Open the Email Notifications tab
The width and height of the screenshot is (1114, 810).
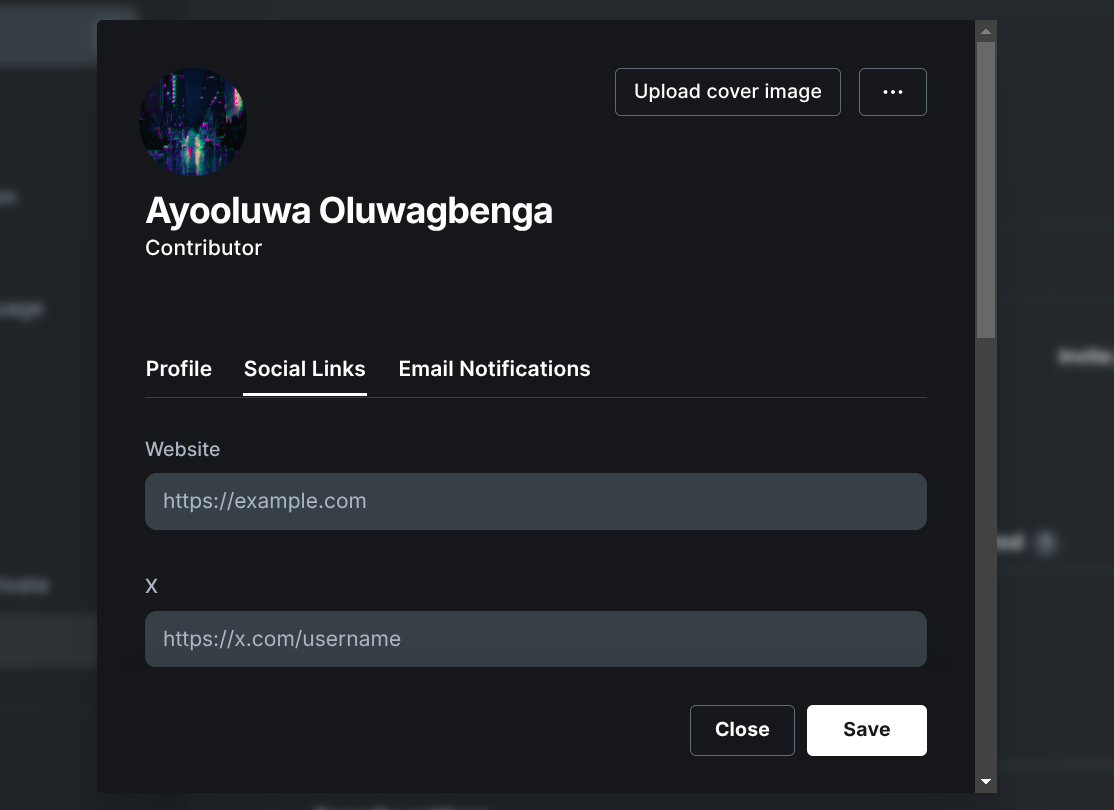(494, 369)
